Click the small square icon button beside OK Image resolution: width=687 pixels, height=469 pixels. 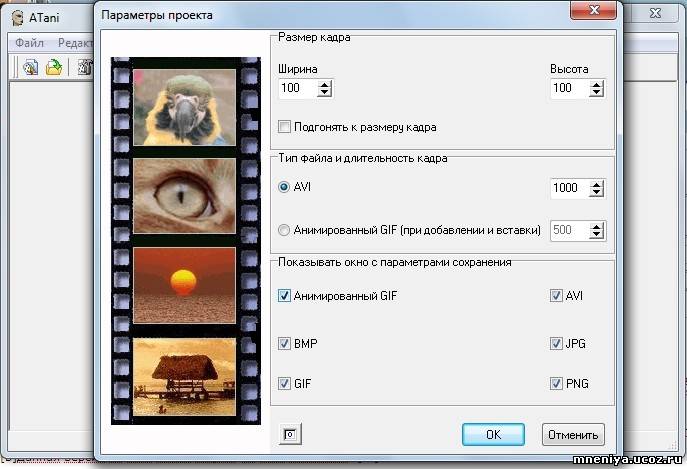(290, 434)
